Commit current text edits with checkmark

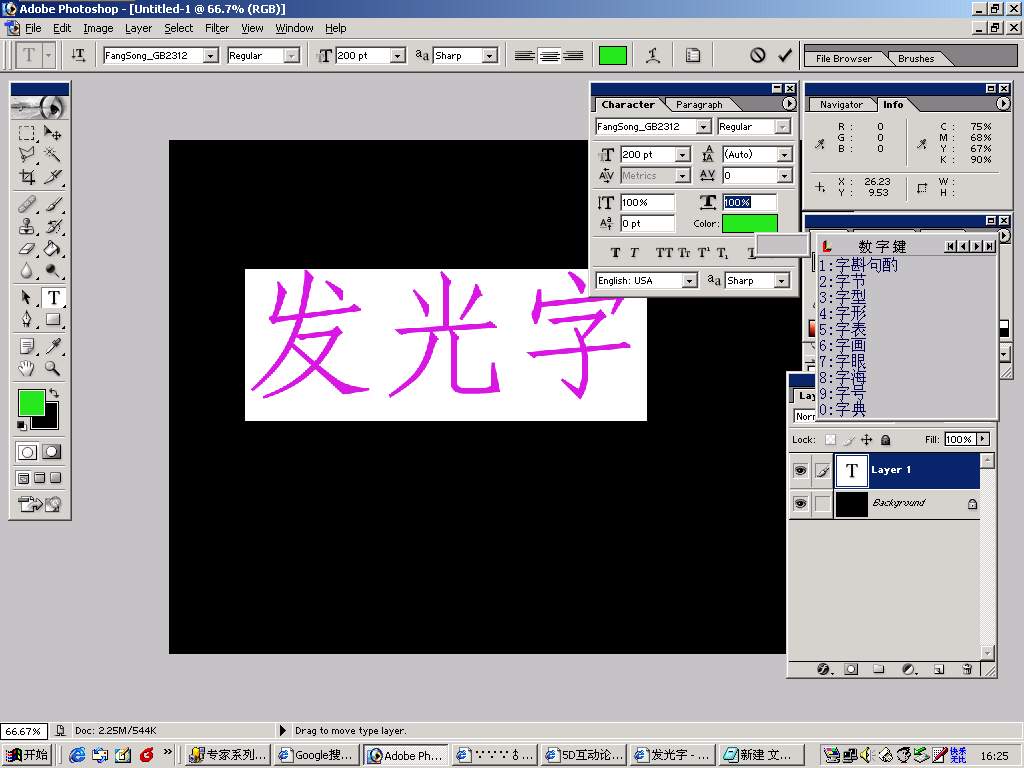point(785,56)
